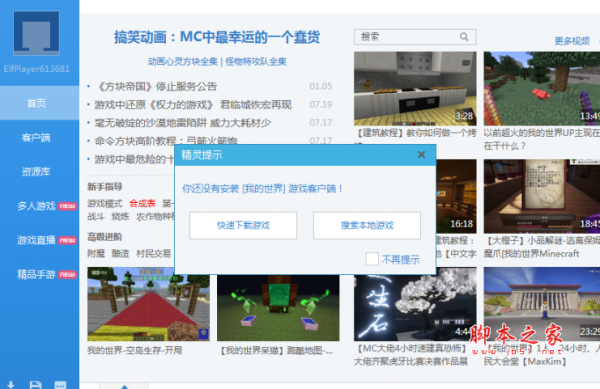This screenshot has width=600, height=389.
Task: Click the download arrow icon in sidebar bottom
Action: 11,385
